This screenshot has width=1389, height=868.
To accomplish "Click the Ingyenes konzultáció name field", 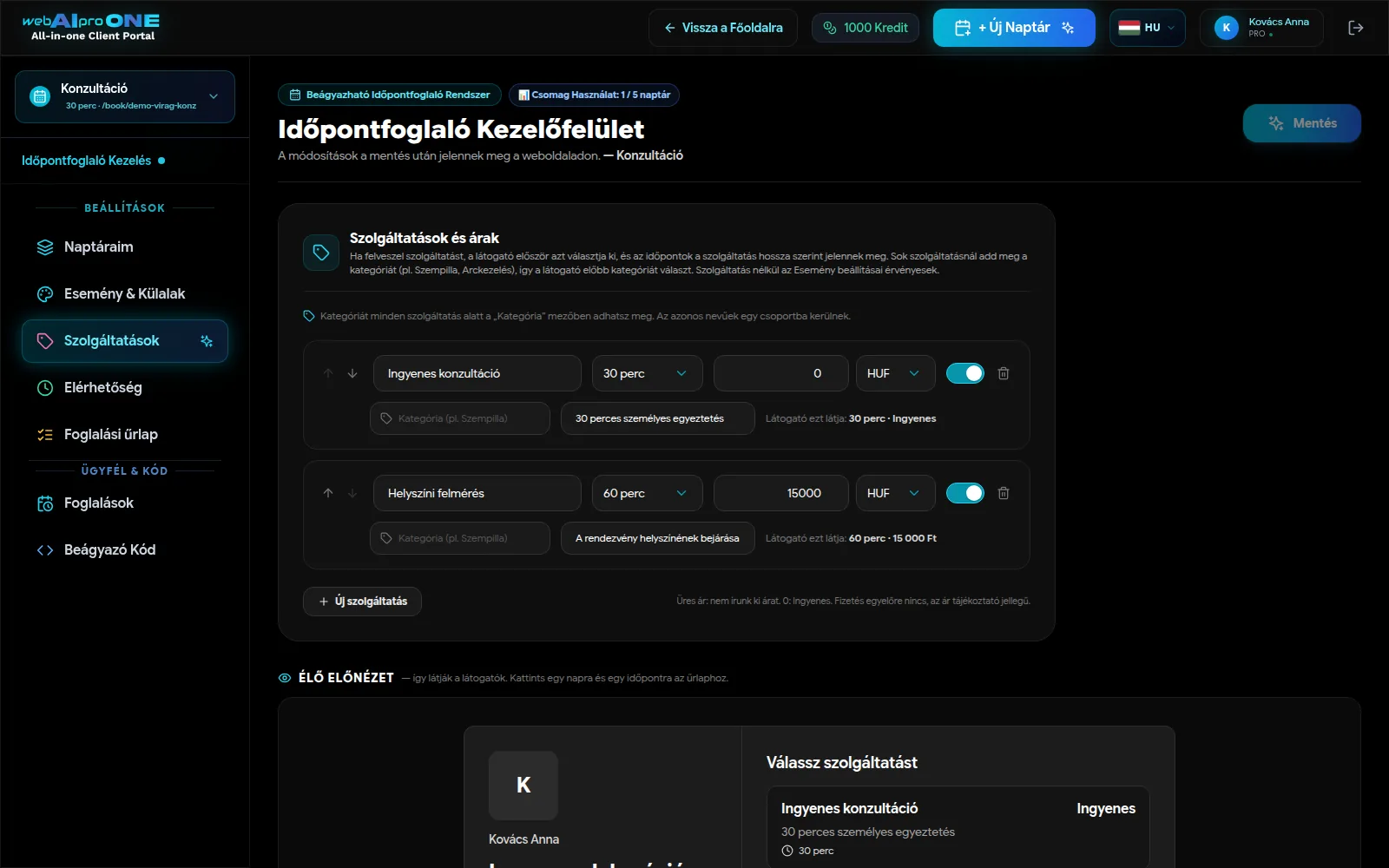I will tap(477, 373).
